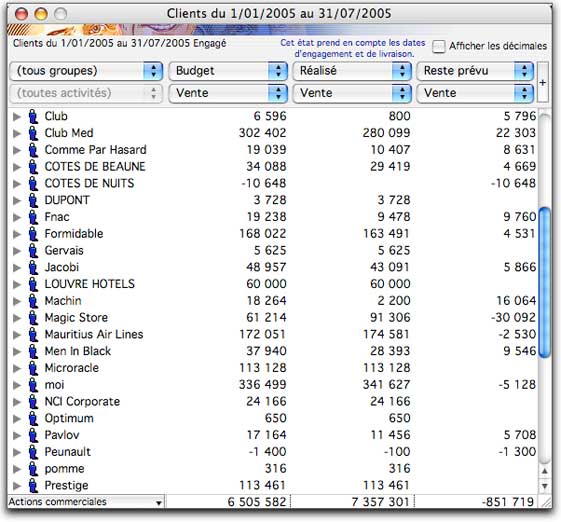Open the Reste prévu column dropdown
561x522 pixels.
[475, 71]
